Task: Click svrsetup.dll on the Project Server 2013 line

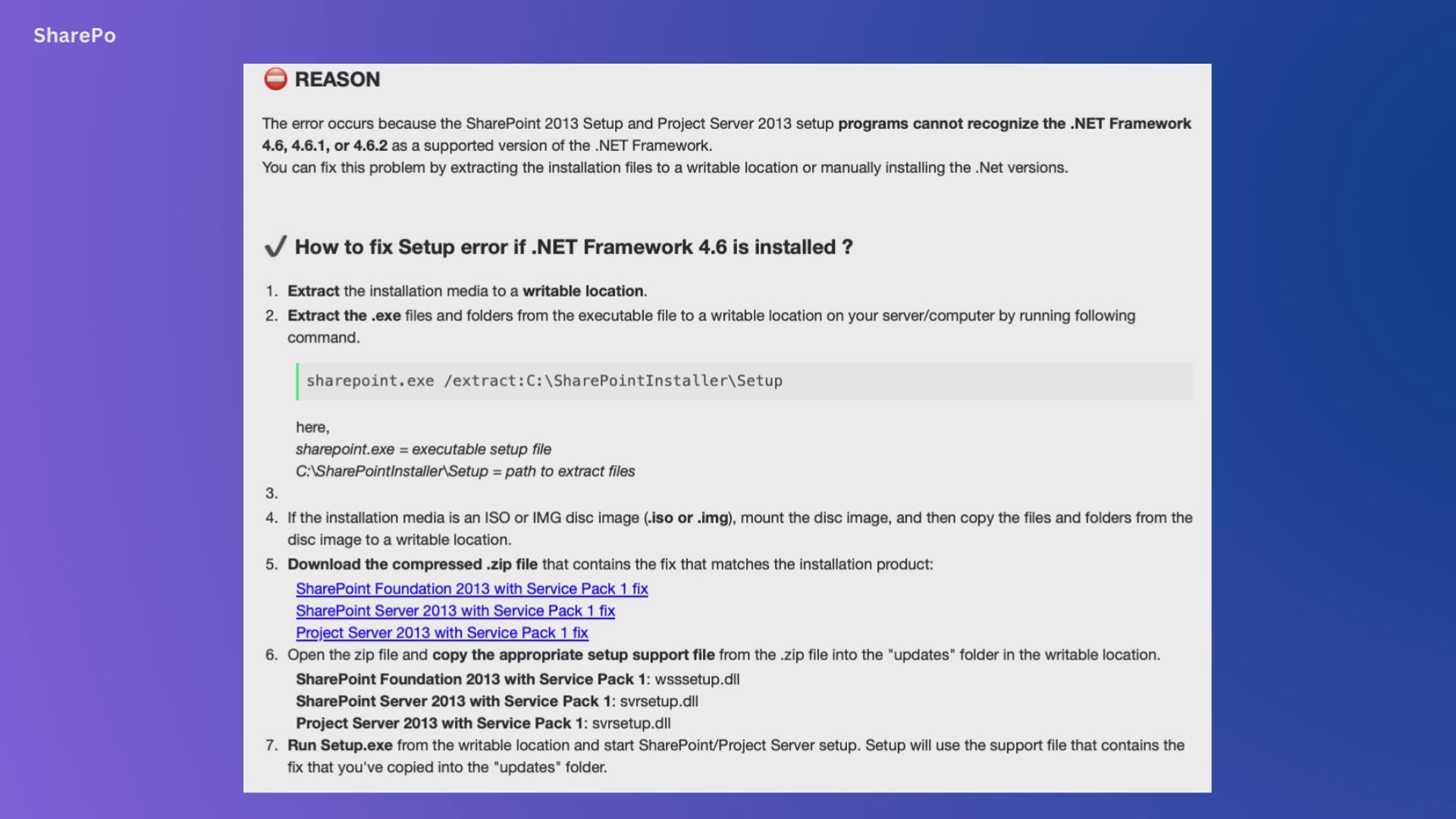Action: pos(631,723)
